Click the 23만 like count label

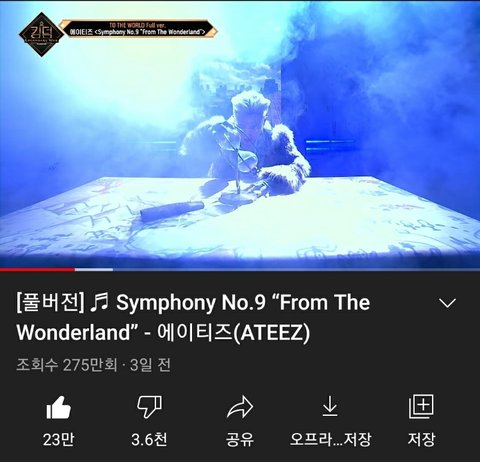click(59, 439)
